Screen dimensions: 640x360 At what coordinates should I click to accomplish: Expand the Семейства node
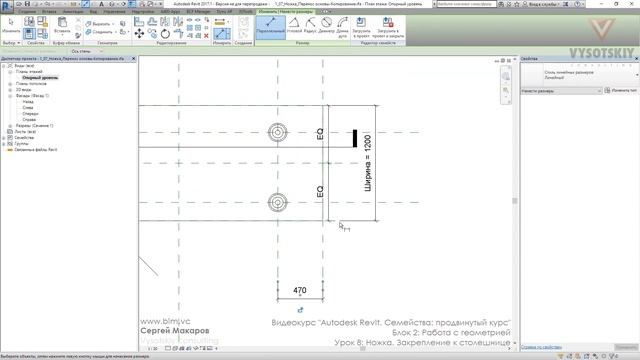tap(4, 138)
